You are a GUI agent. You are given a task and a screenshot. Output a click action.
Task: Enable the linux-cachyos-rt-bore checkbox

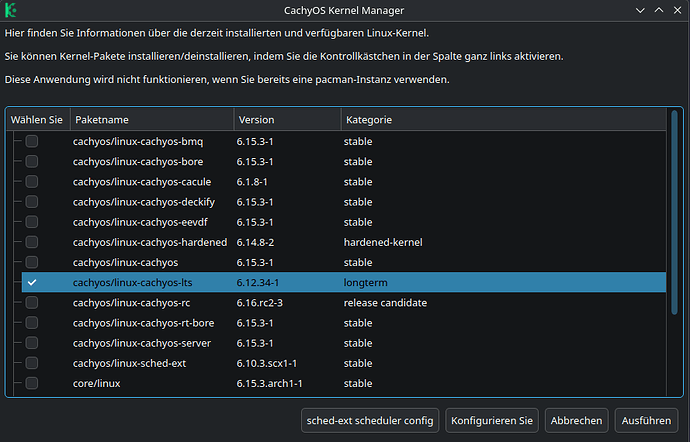[32, 323]
